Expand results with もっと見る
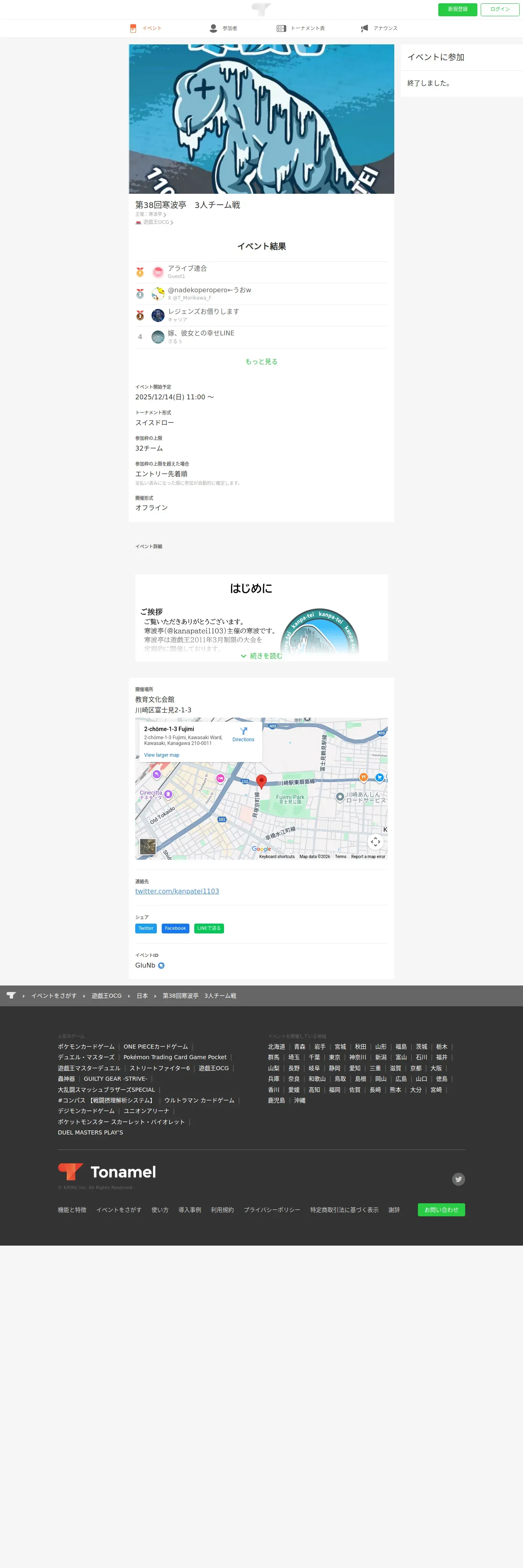The height and width of the screenshot is (1568, 523). [x=261, y=361]
